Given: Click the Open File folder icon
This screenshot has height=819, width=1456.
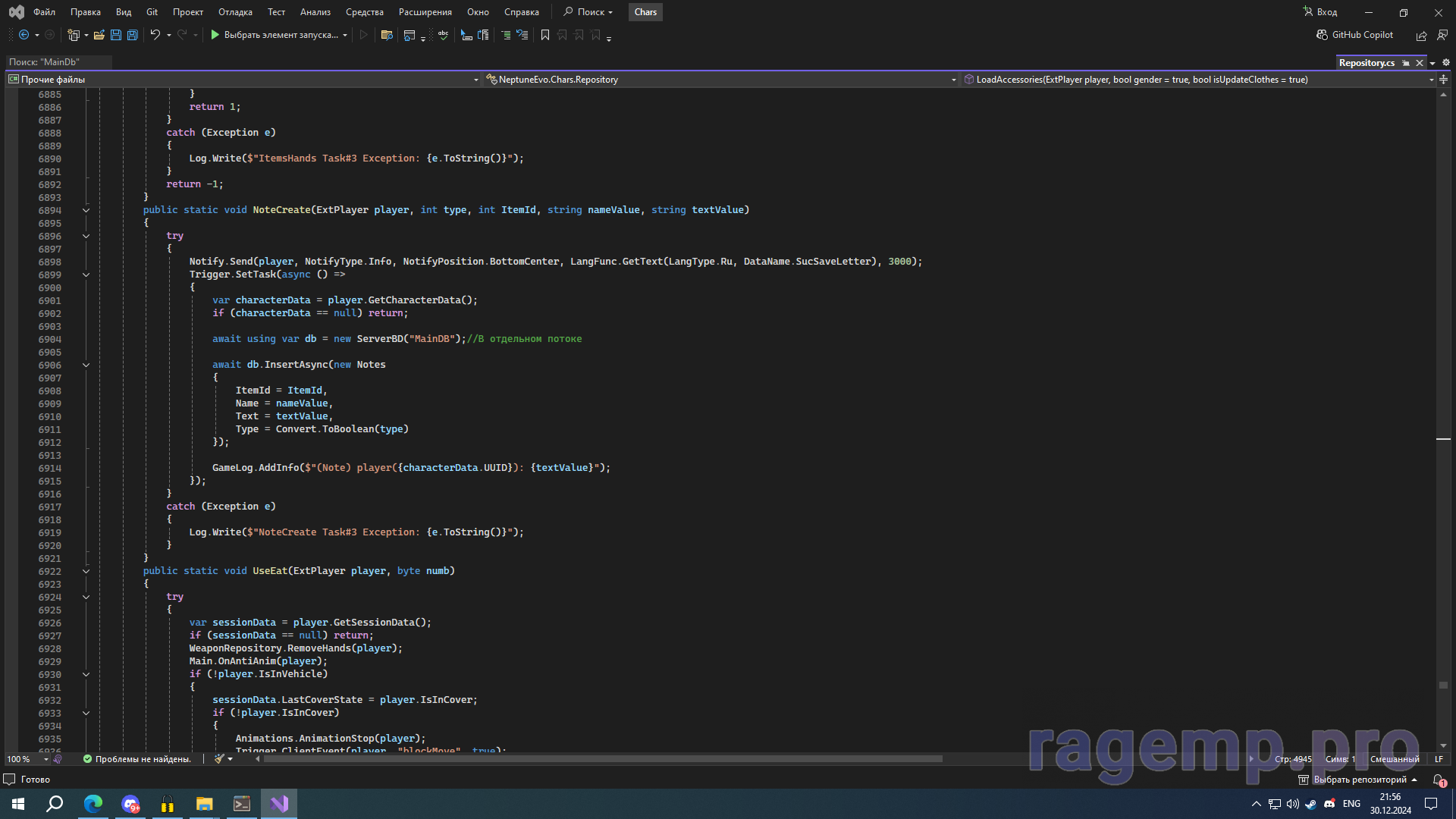Looking at the screenshot, I should coord(99,35).
